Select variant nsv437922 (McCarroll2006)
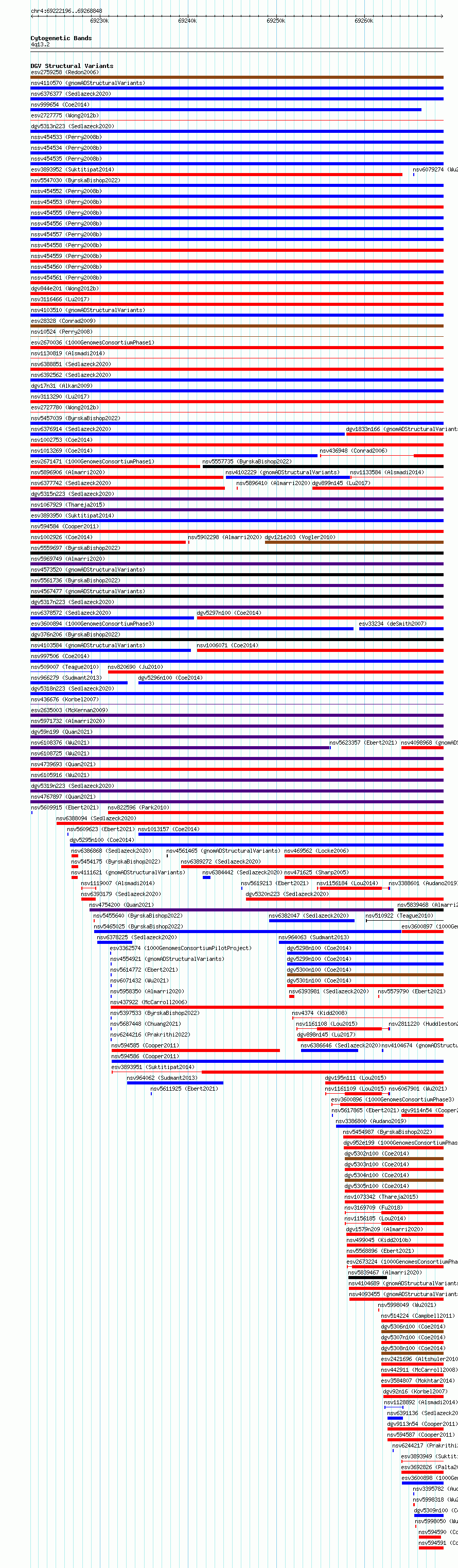The width and height of the screenshot is (458, 1568). 148,1003
